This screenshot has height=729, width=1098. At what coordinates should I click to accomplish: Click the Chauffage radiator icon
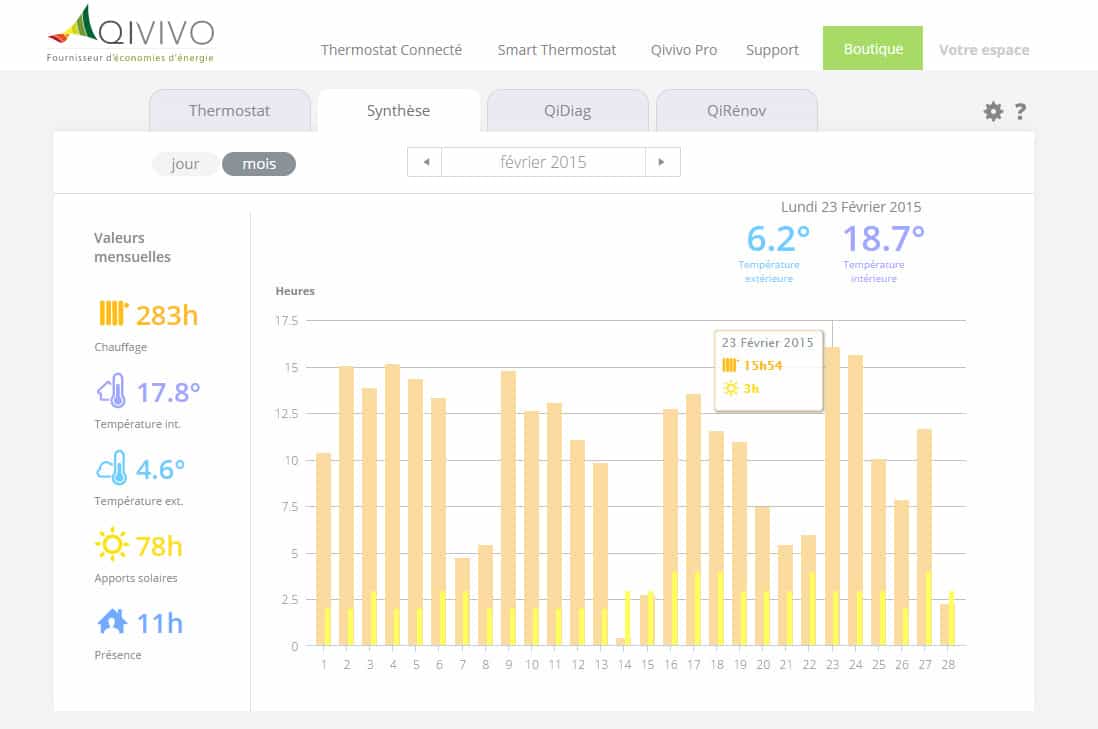point(113,314)
